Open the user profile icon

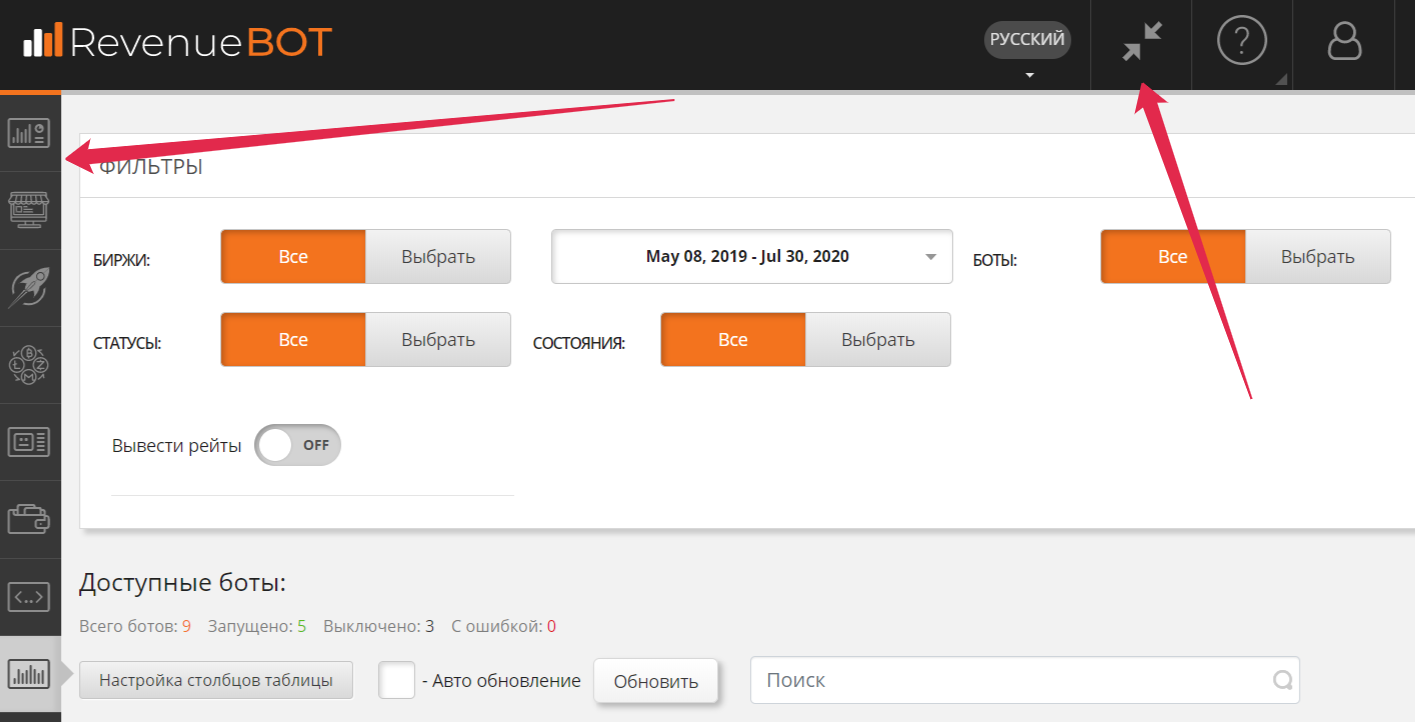click(1345, 43)
